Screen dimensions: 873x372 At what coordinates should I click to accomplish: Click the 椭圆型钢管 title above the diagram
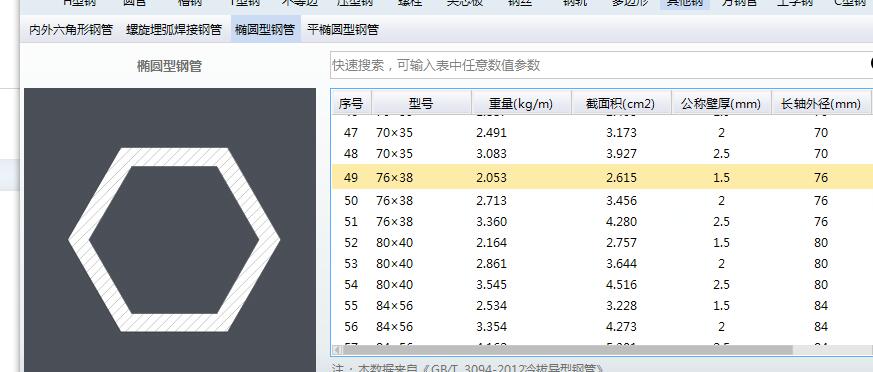click(169, 67)
